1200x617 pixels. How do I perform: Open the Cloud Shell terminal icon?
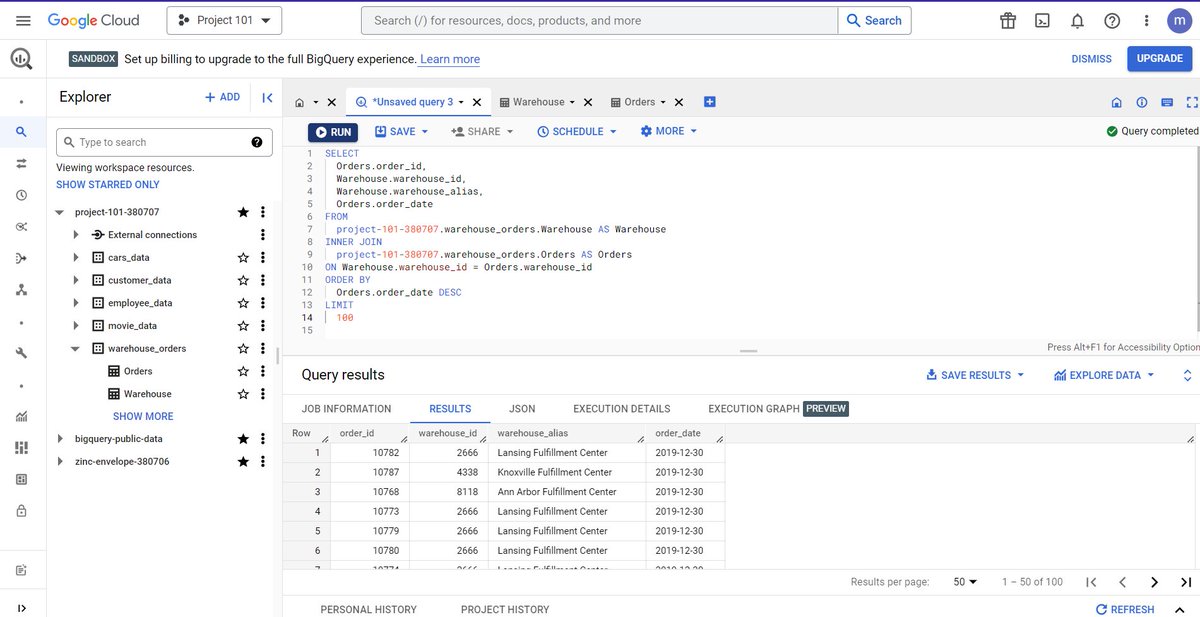click(x=1042, y=20)
